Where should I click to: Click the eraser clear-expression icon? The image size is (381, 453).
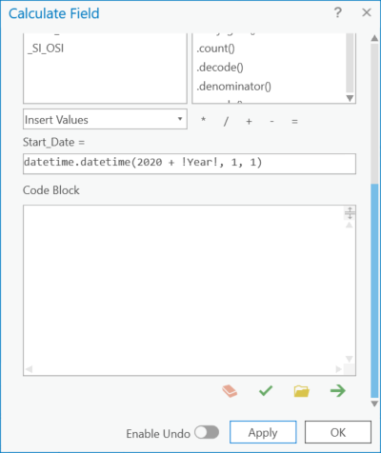click(230, 391)
